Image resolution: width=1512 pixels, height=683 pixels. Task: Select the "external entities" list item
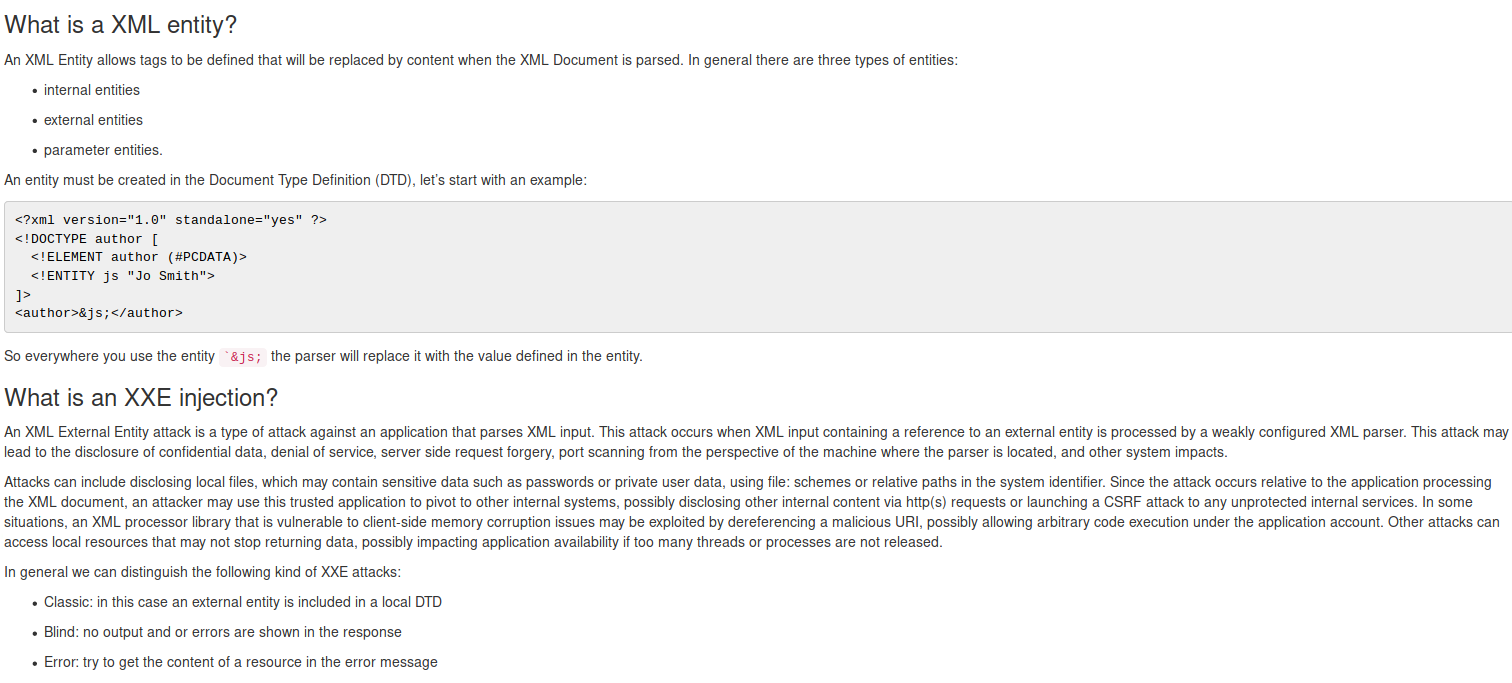coord(93,120)
